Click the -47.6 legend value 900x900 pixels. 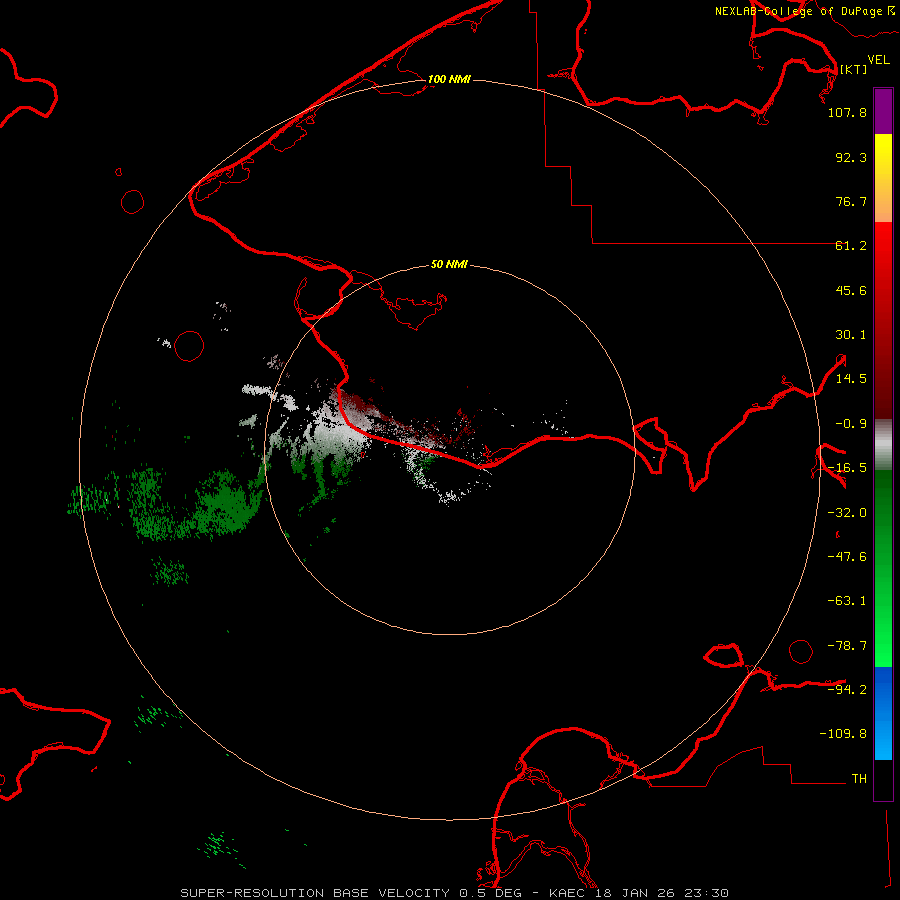coord(847,557)
